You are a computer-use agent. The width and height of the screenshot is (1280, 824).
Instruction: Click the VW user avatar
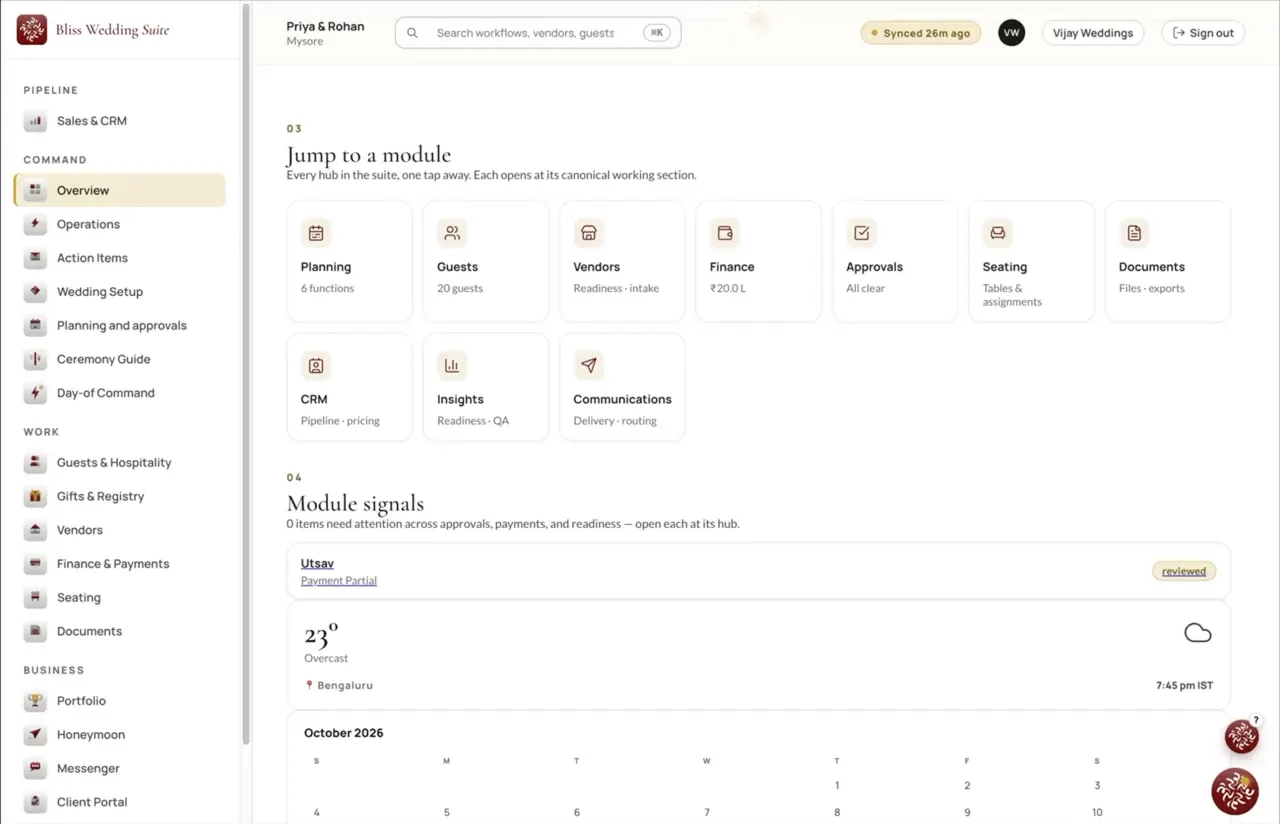coord(1012,33)
